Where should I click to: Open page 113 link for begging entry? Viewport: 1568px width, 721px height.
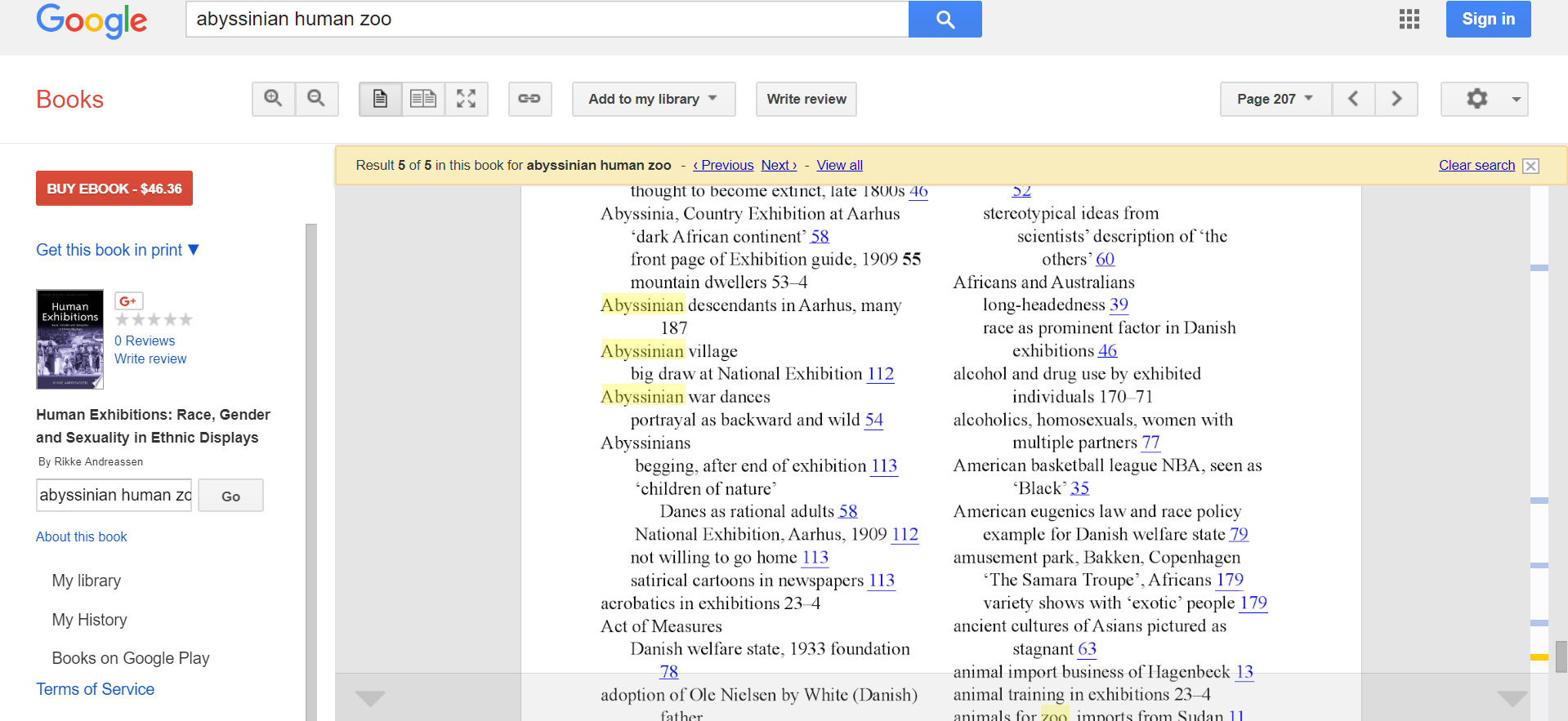(x=884, y=465)
